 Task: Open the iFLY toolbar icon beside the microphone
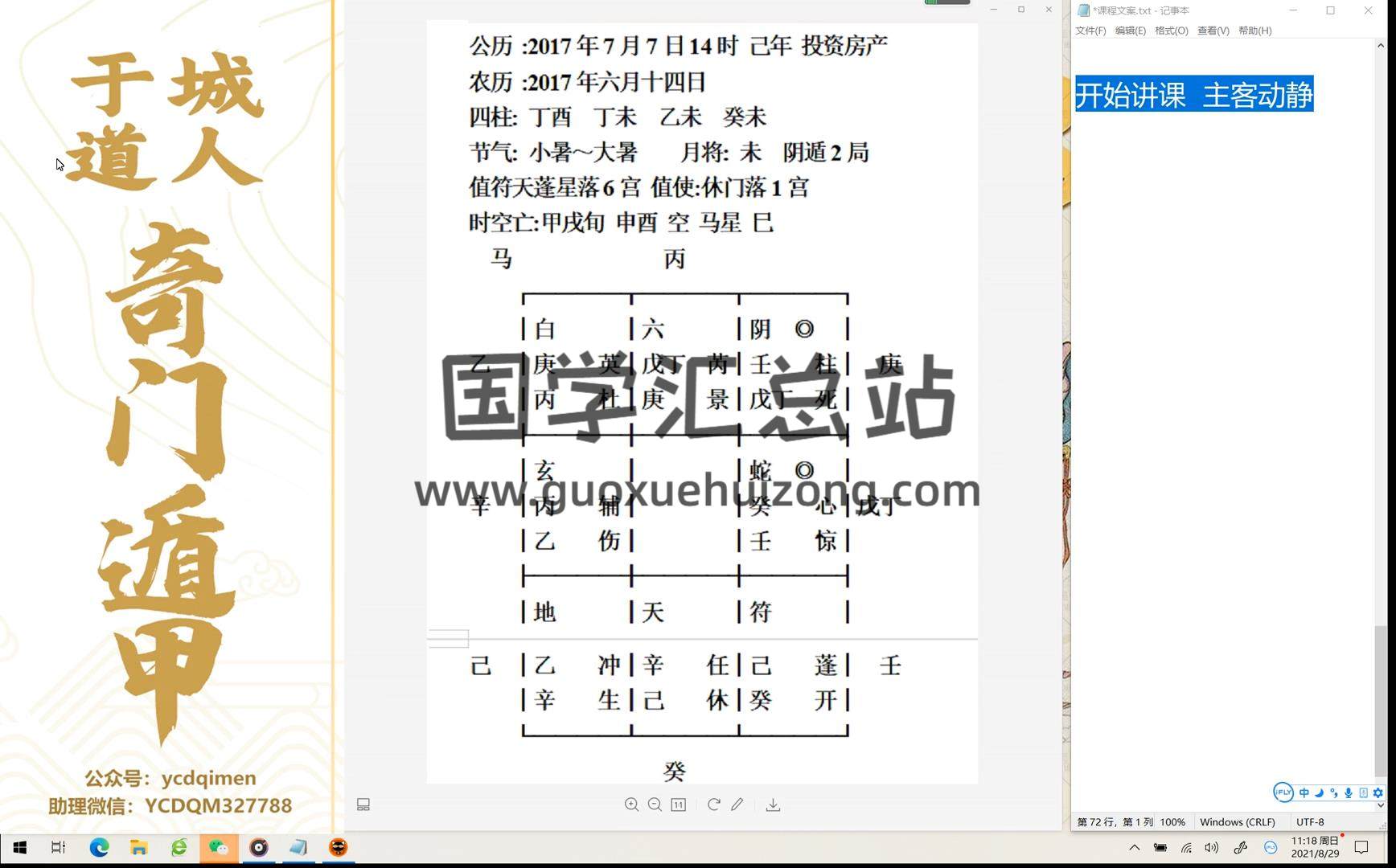(x=1363, y=792)
